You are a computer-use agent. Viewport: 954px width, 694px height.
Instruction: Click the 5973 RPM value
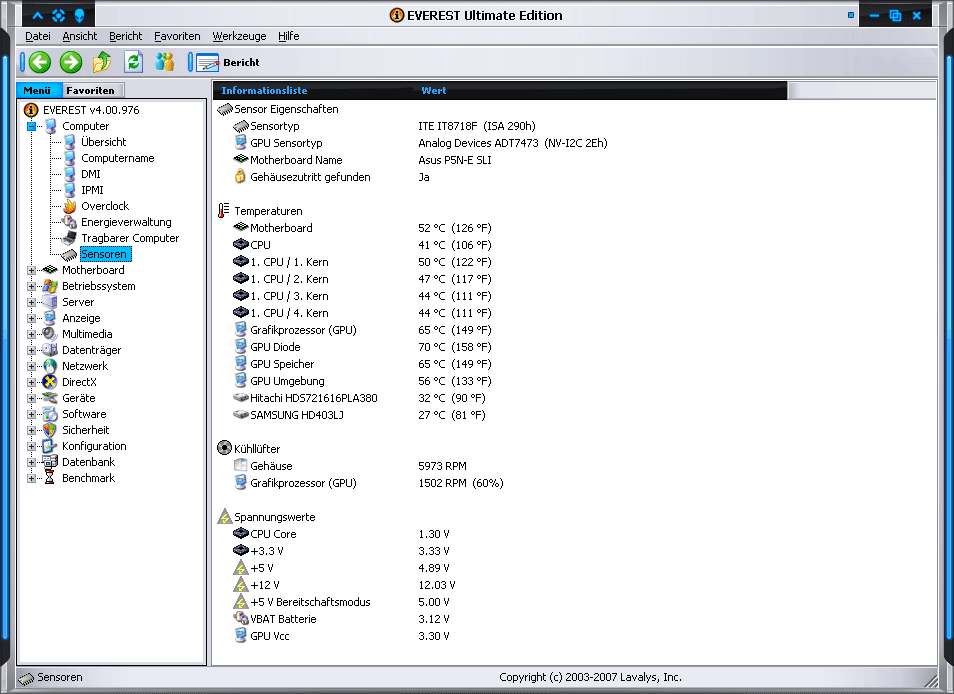point(442,466)
